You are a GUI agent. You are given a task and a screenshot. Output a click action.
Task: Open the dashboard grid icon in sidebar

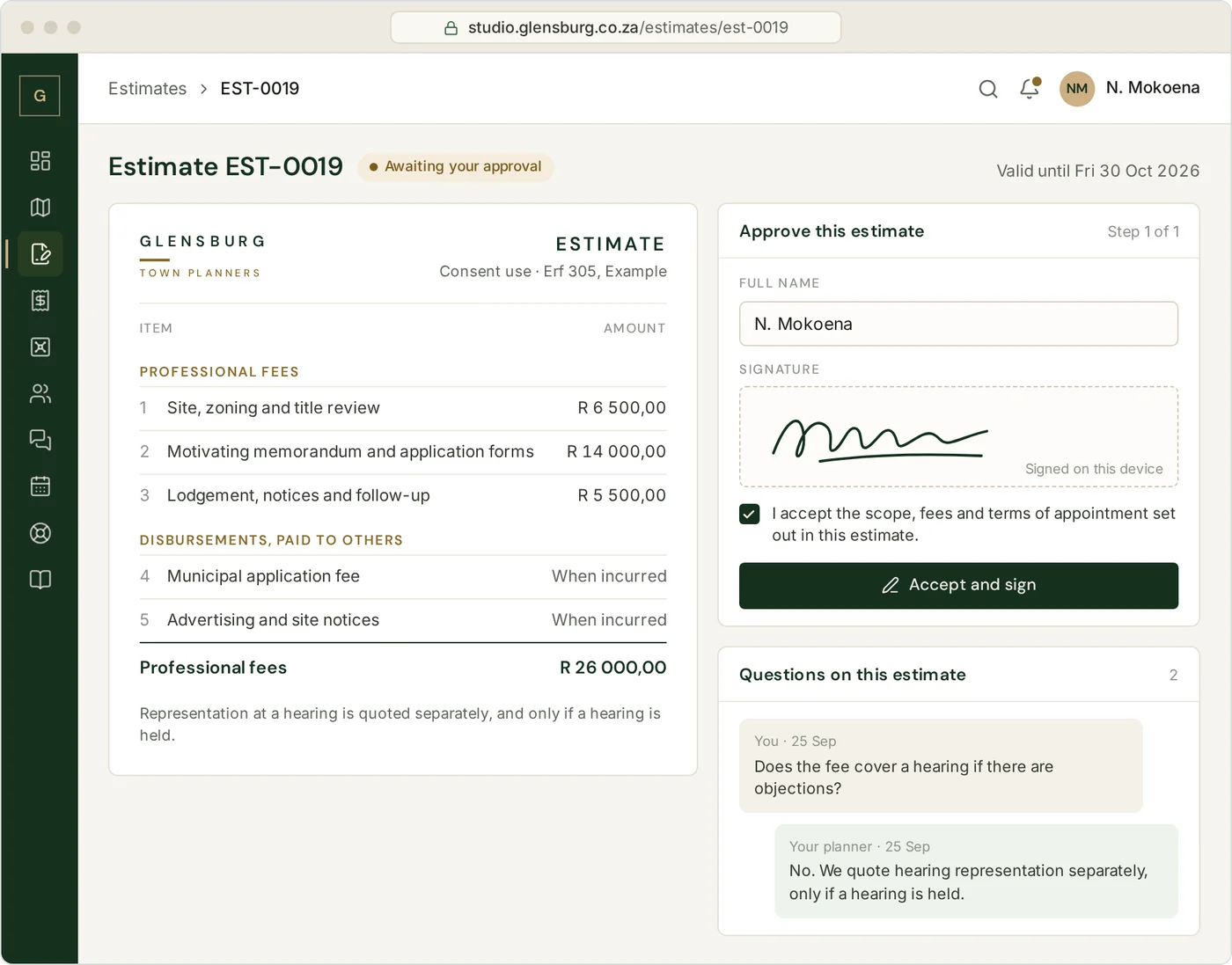40,161
